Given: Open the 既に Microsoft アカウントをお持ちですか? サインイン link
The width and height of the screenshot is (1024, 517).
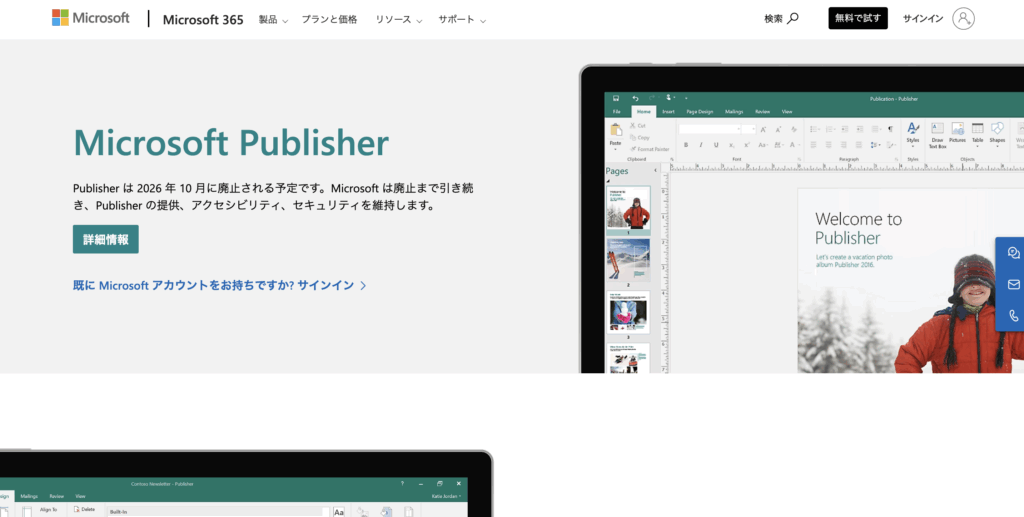Looking at the screenshot, I should 219,285.
